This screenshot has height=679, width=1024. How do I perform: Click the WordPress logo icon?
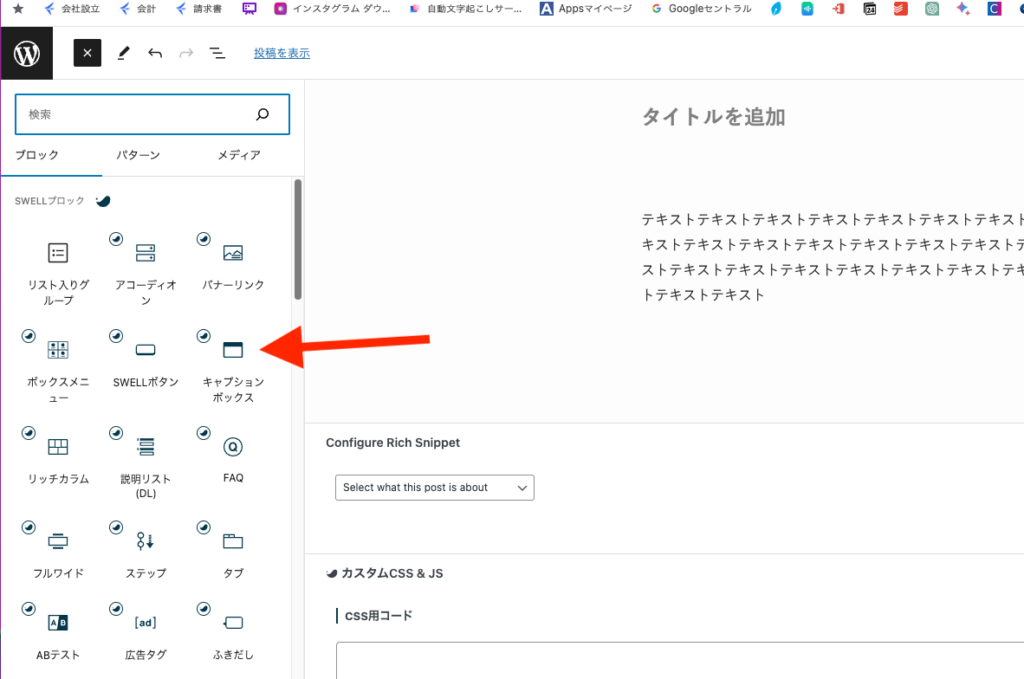click(26, 53)
